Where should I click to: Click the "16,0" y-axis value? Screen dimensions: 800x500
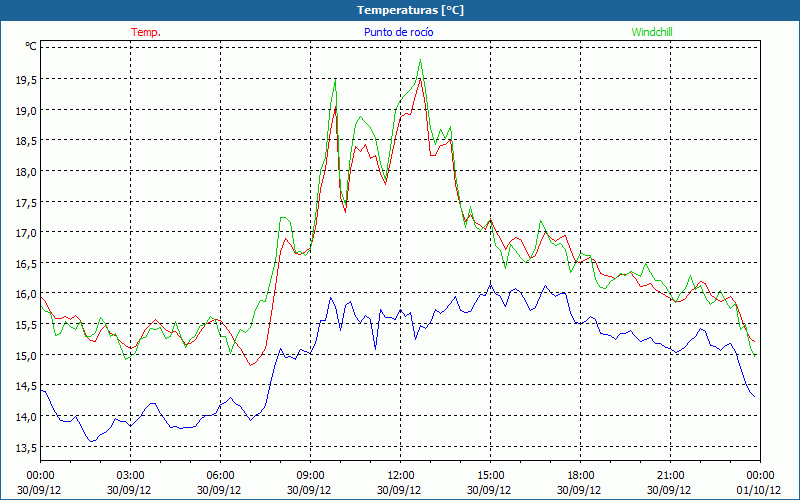26,294
